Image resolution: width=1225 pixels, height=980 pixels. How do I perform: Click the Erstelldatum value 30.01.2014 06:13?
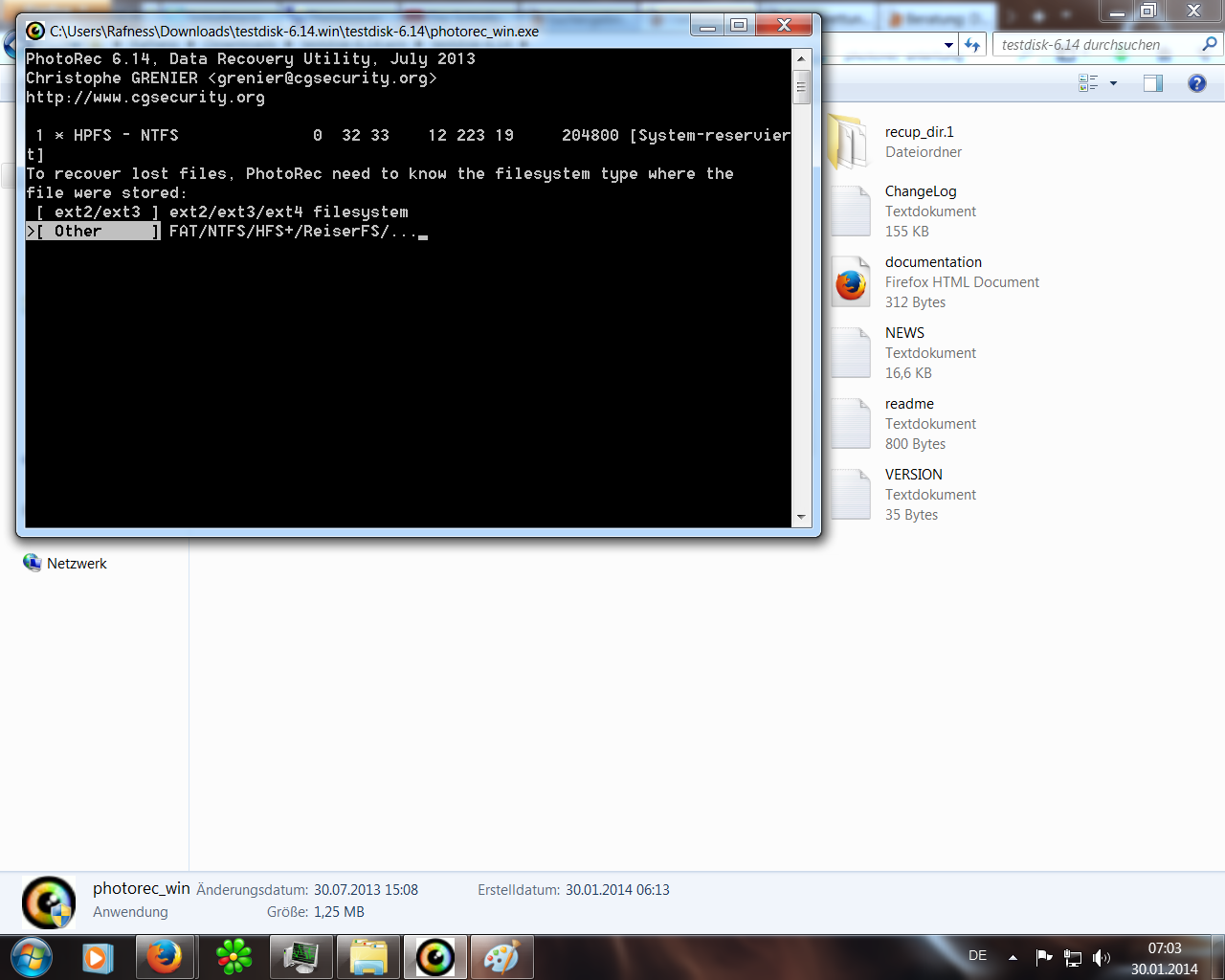point(617,890)
